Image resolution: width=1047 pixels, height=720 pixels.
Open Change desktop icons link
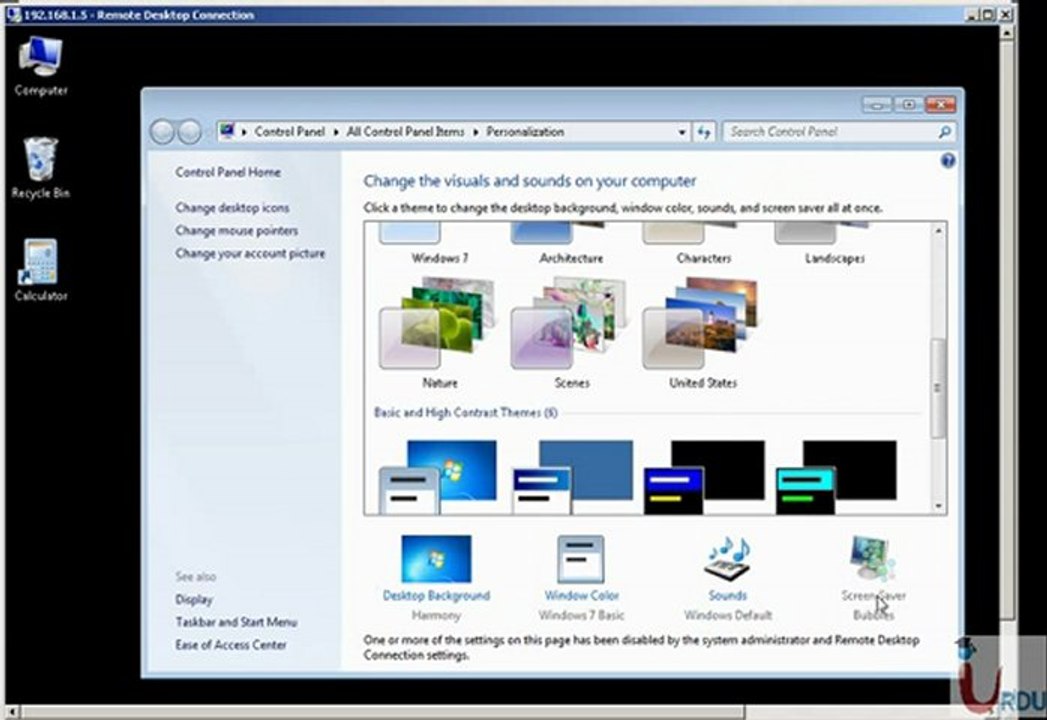232,208
